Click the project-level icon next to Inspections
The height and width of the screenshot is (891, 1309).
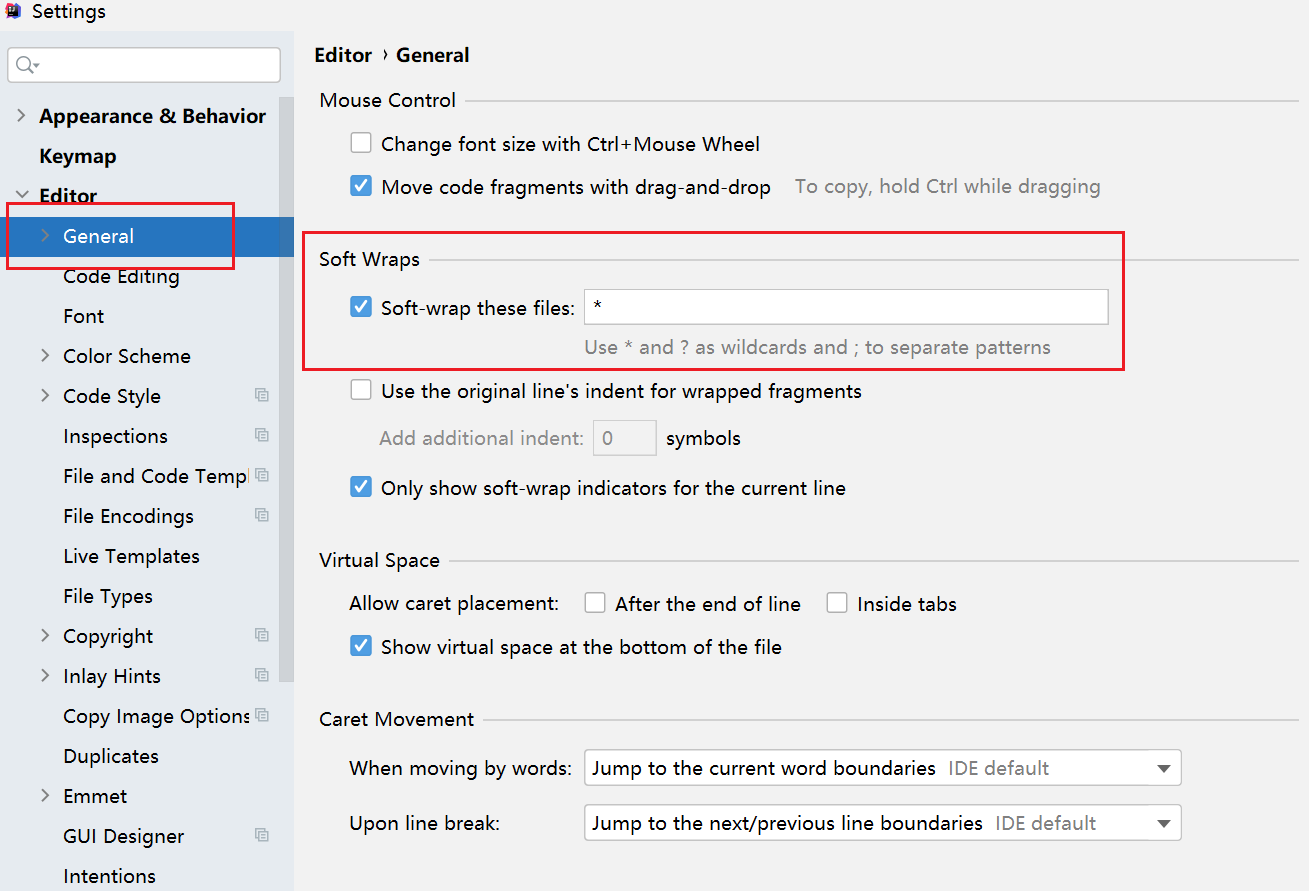(262, 435)
